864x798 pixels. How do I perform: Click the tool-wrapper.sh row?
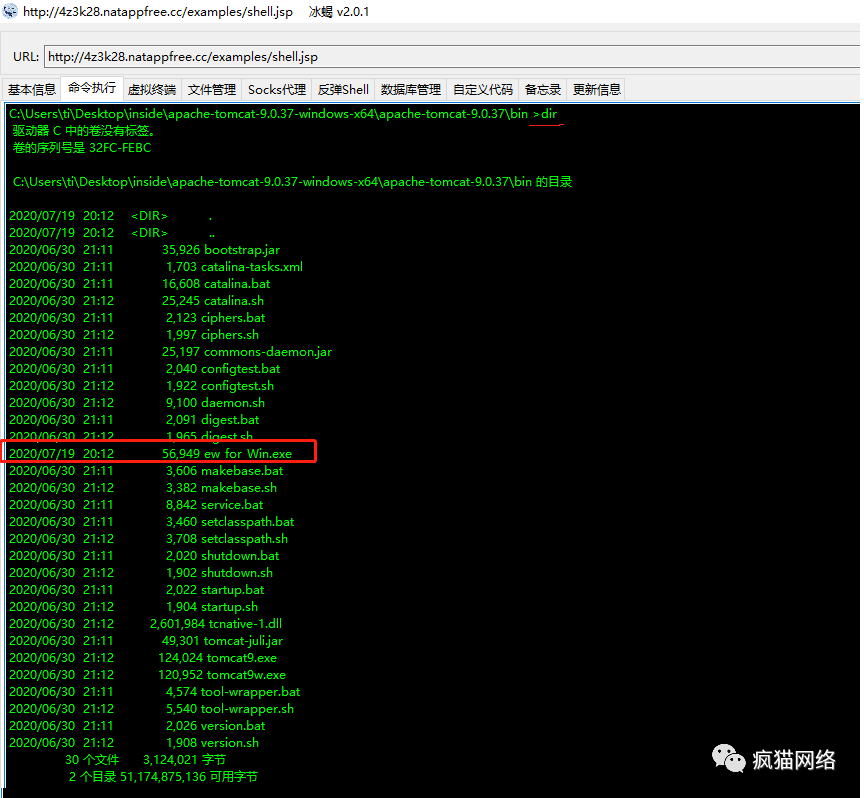[151, 709]
